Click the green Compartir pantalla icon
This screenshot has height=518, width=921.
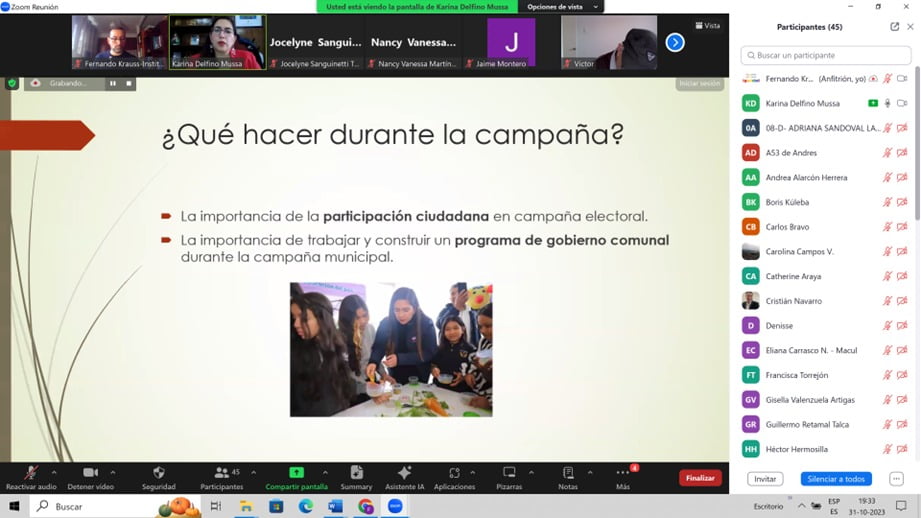pos(296,473)
